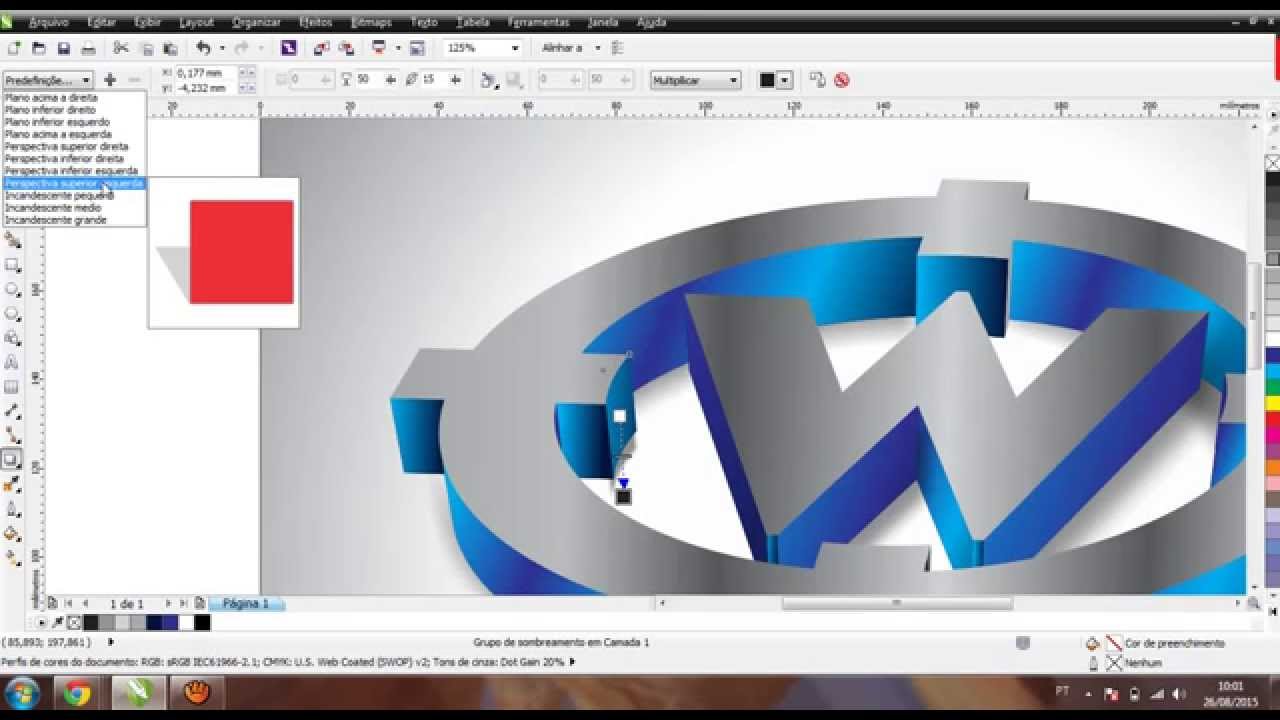Click the Open file icon
Viewport: 1280px width, 720px height.
(39, 48)
